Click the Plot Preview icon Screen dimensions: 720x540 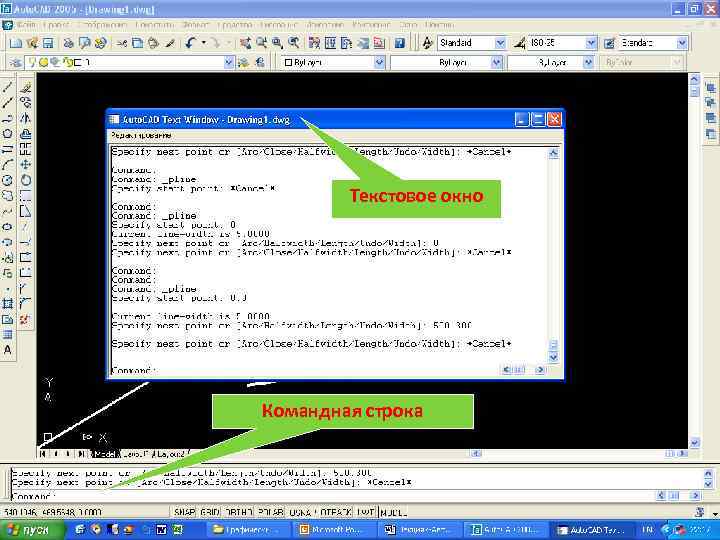84,43
